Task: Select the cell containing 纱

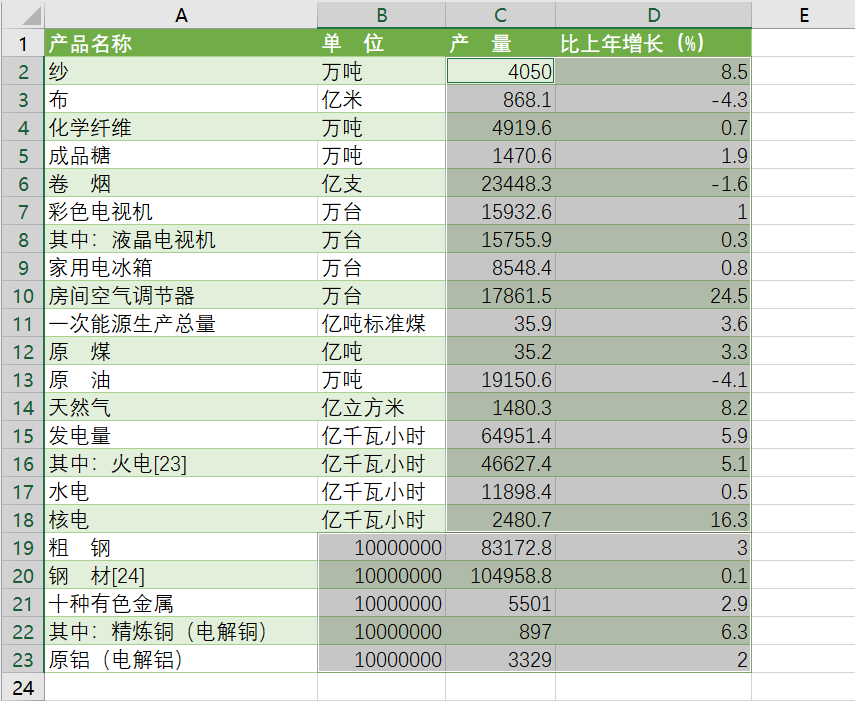Action: (181, 71)
